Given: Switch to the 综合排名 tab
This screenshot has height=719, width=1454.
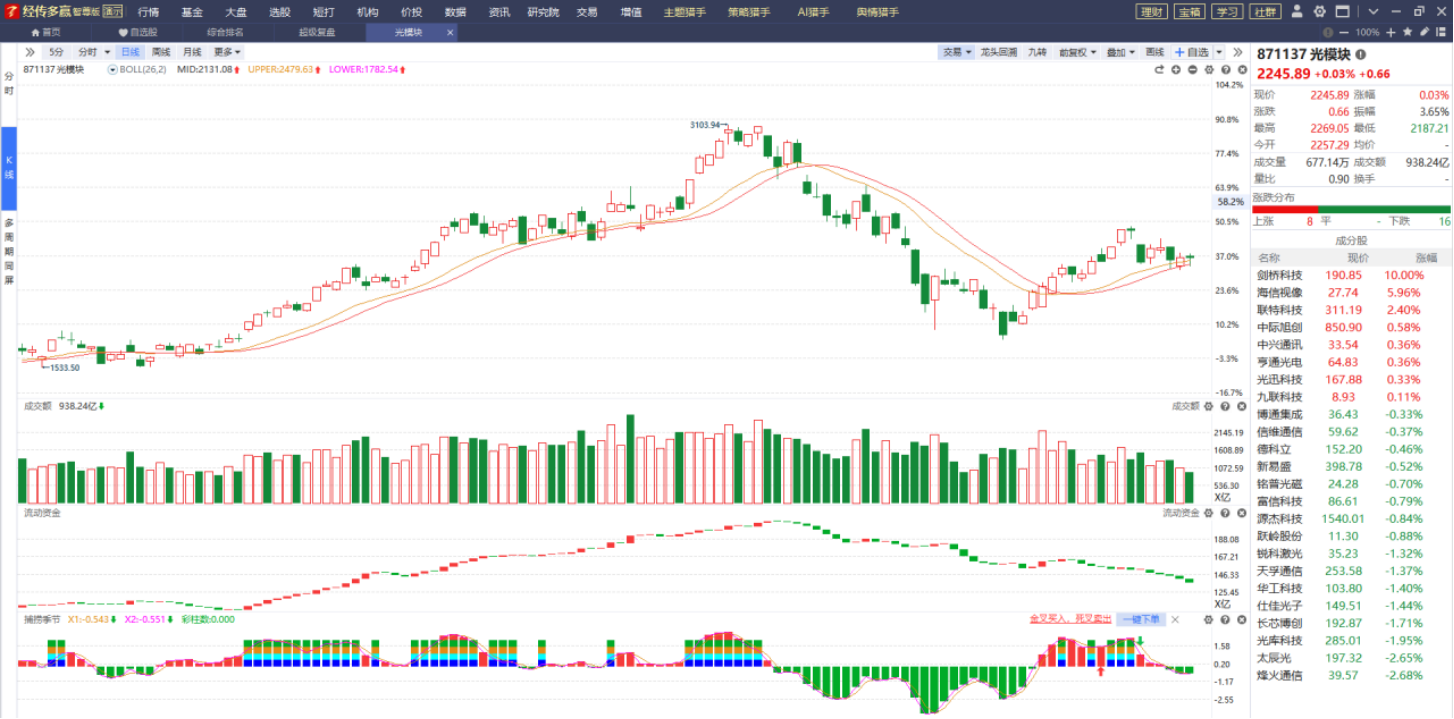Looking at the screenshot, I should pyautogui.click(x=225, y=32).
